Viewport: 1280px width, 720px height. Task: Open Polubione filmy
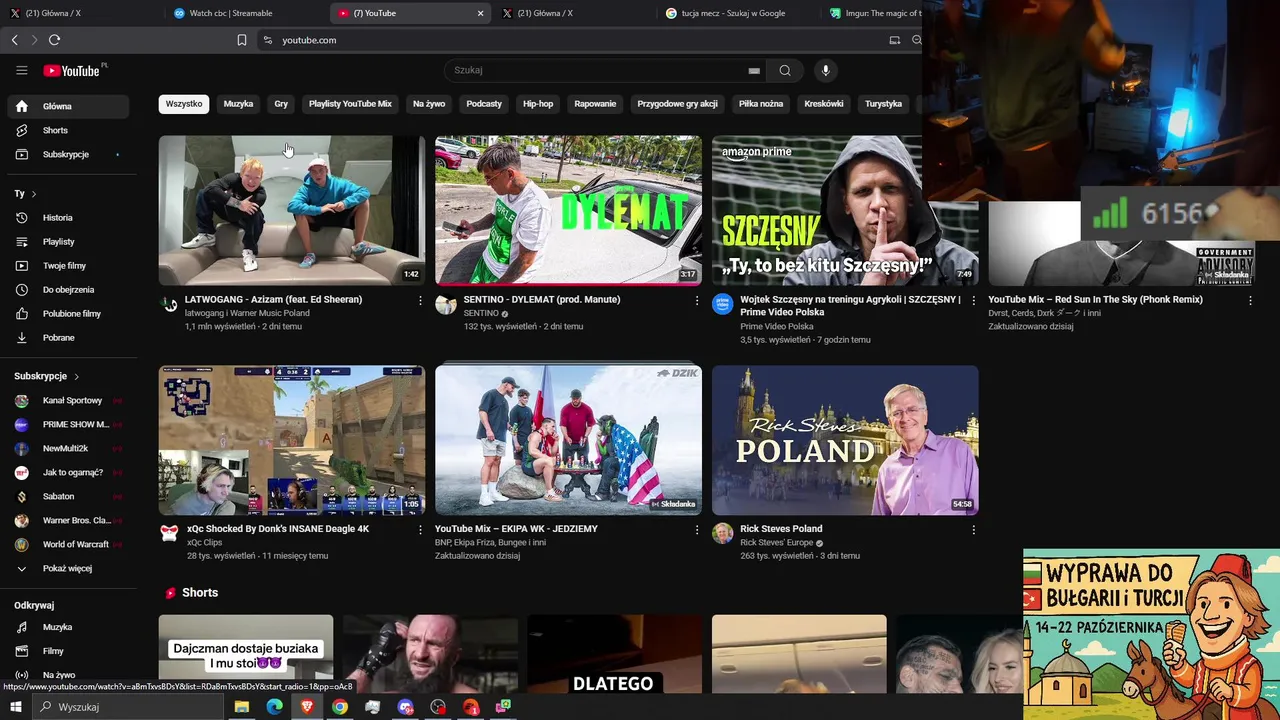(x=68, y=313)
